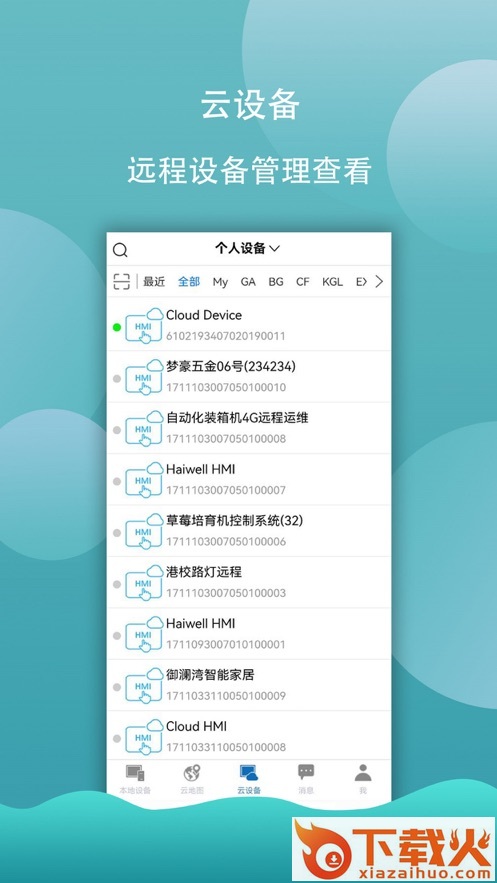Select the 全部 tab

coord(189,282)
